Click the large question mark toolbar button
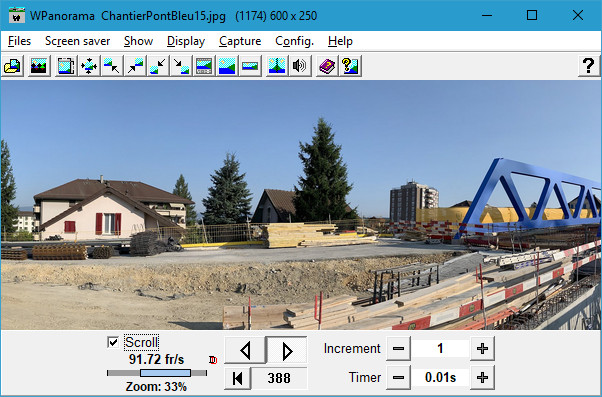 coord(589,66)
